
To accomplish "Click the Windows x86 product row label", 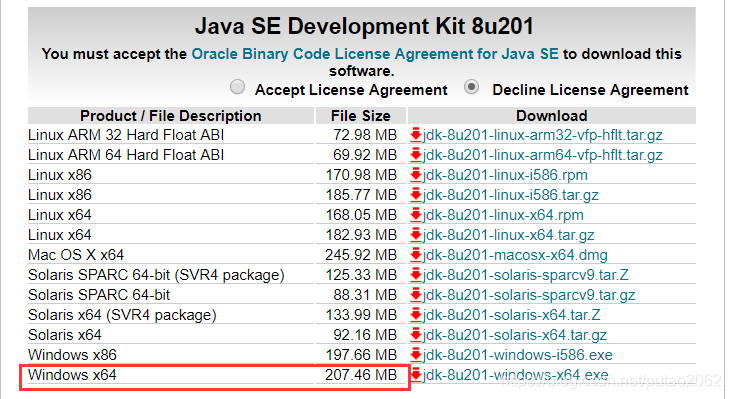I will click(x=72, y=355).
